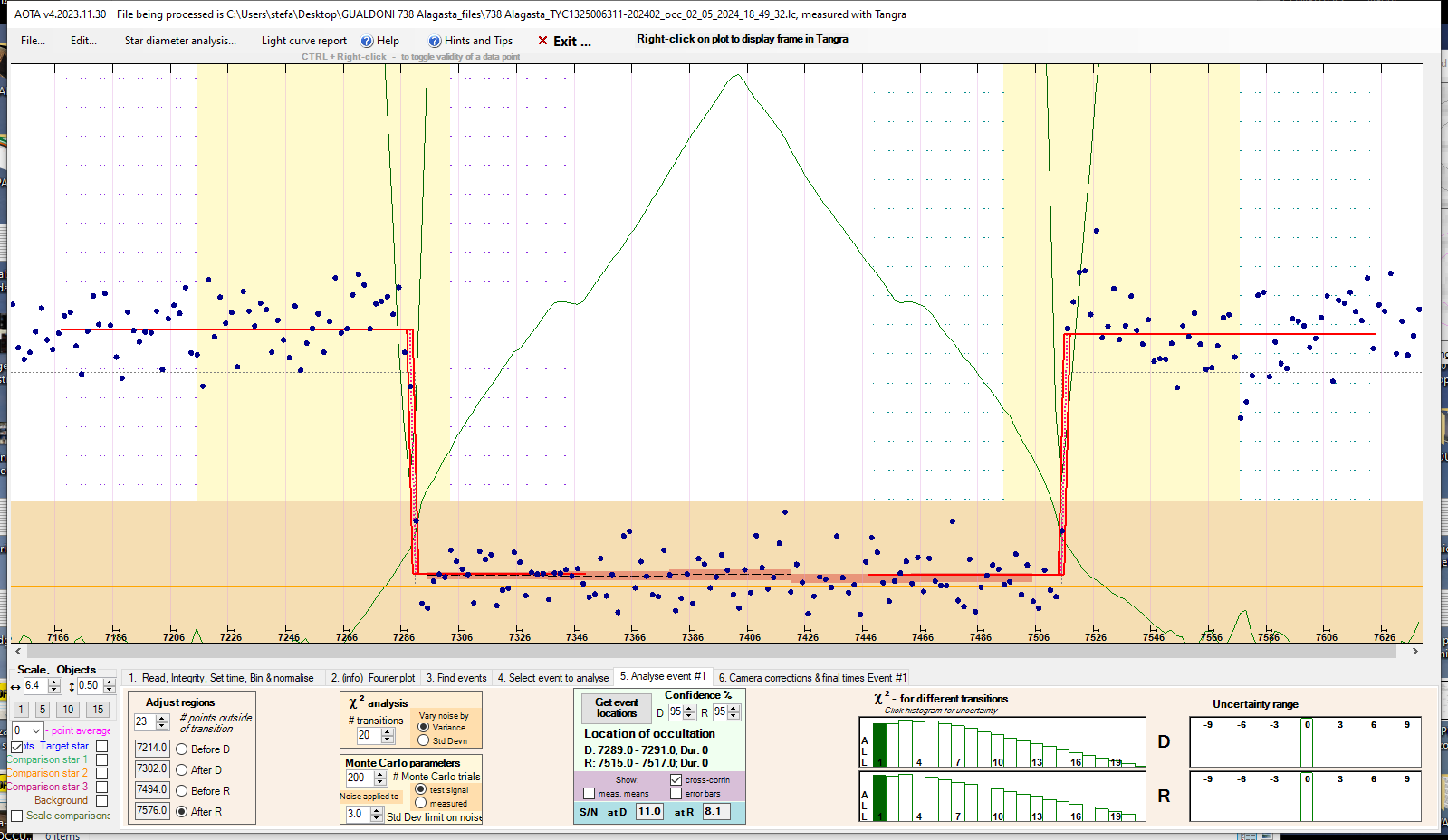Click the red X Exit icon

(x=542, y=41)
